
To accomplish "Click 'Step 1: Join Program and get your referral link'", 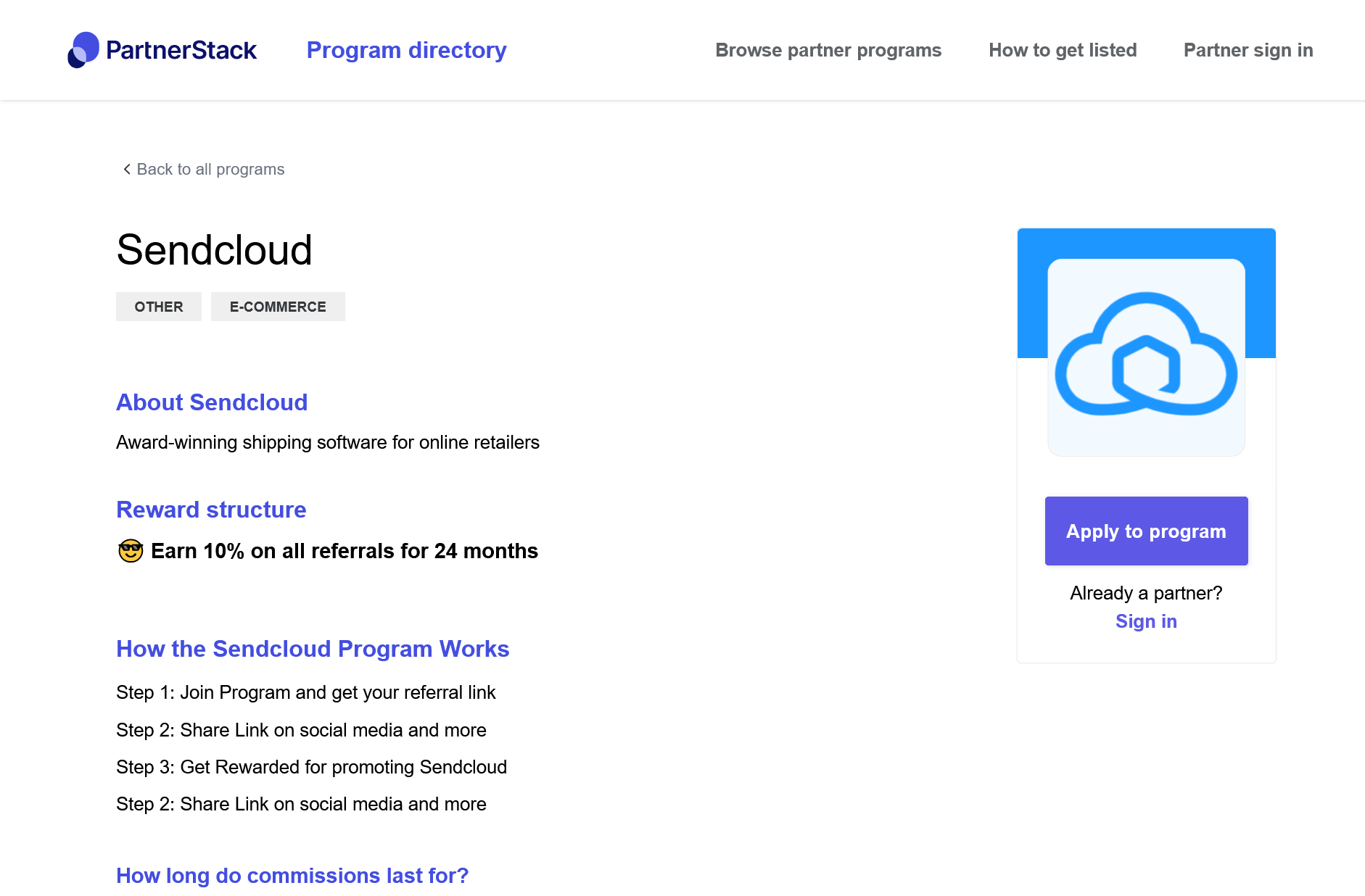I will click(305, 692).
